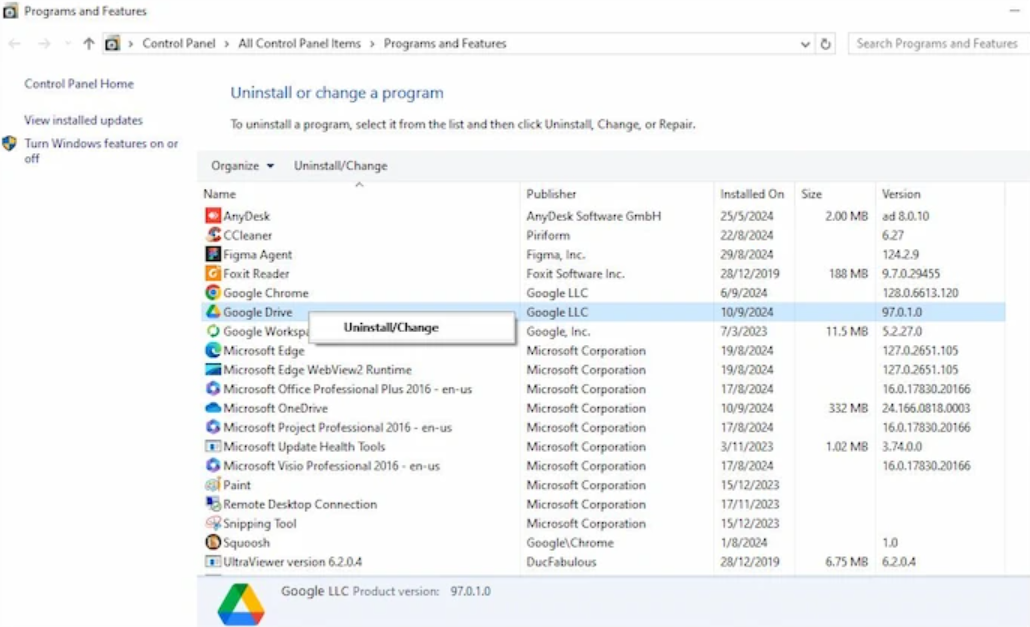The image size is (1030, 627).
Task: Click the Programs and Features title bar icon
Action: pos(11,11)
